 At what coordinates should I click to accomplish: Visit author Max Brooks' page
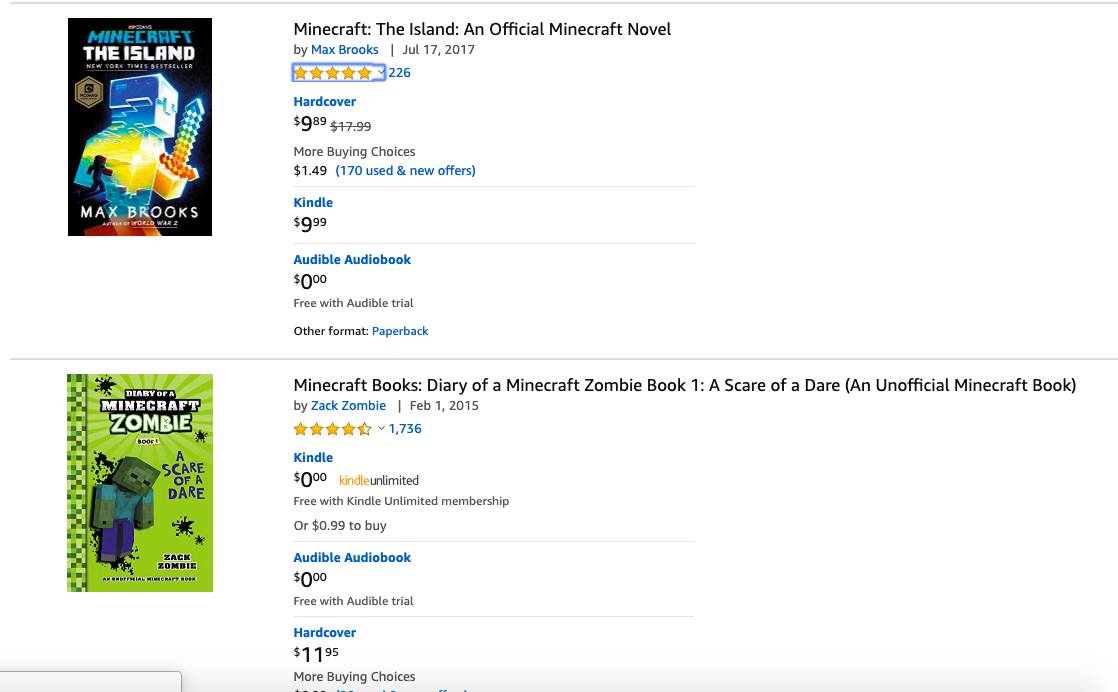coord(345,50)
